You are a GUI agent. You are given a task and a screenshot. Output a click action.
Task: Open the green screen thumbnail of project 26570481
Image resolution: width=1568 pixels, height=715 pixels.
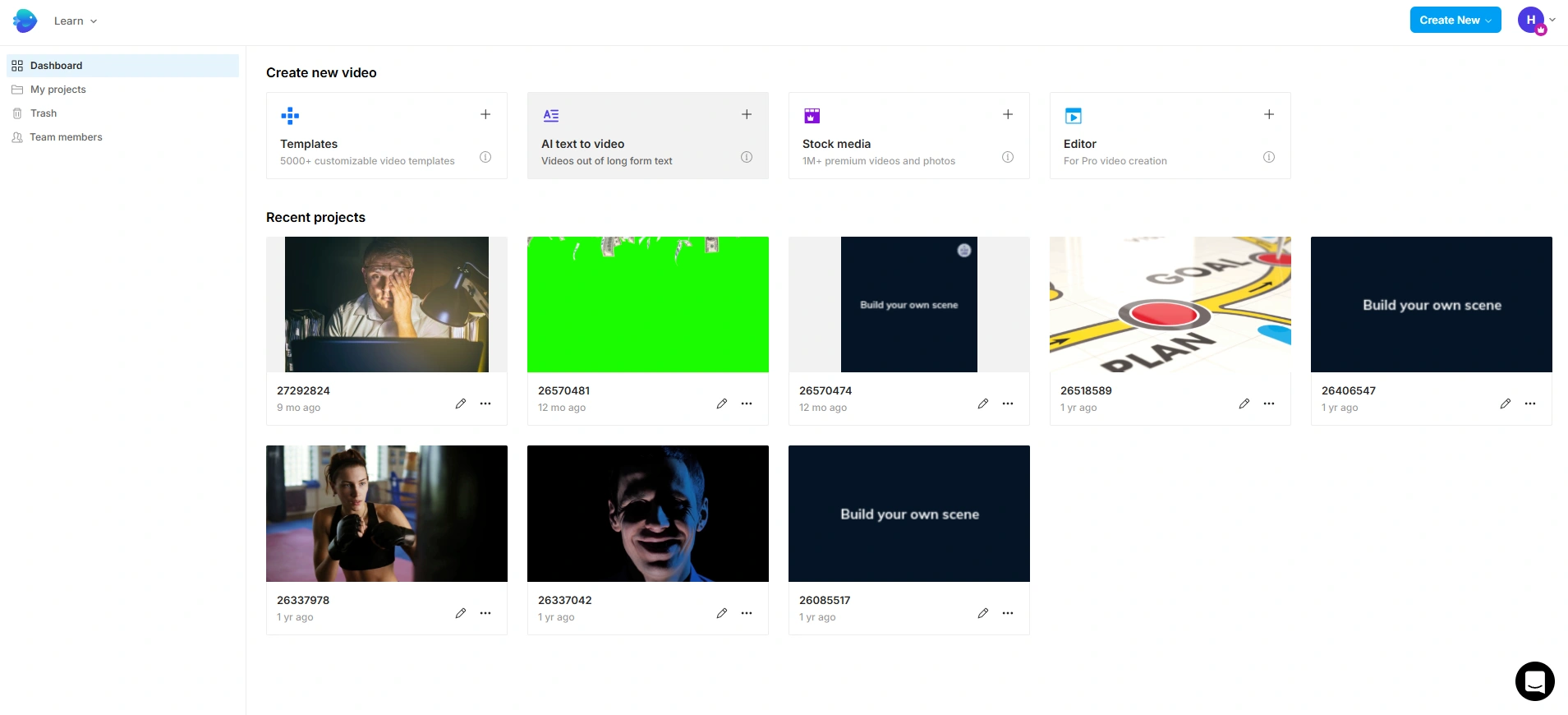[x=648, y=304]
